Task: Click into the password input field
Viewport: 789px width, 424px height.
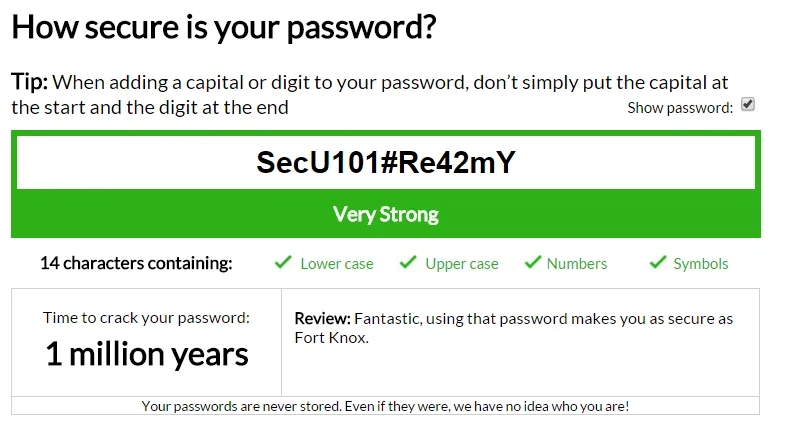Action: pyautogui.click(x=385, y=162)
